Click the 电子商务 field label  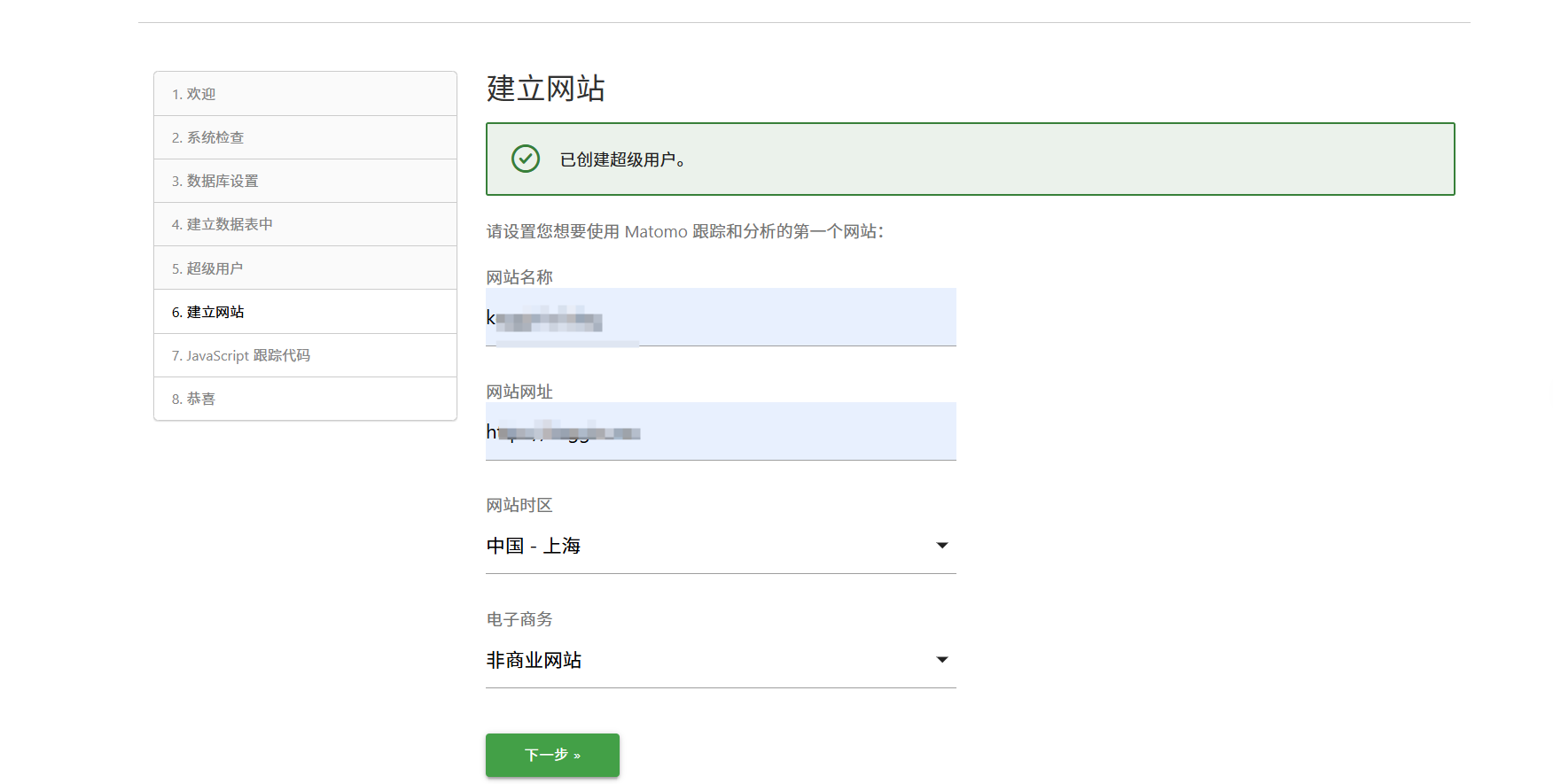[519, 619]
